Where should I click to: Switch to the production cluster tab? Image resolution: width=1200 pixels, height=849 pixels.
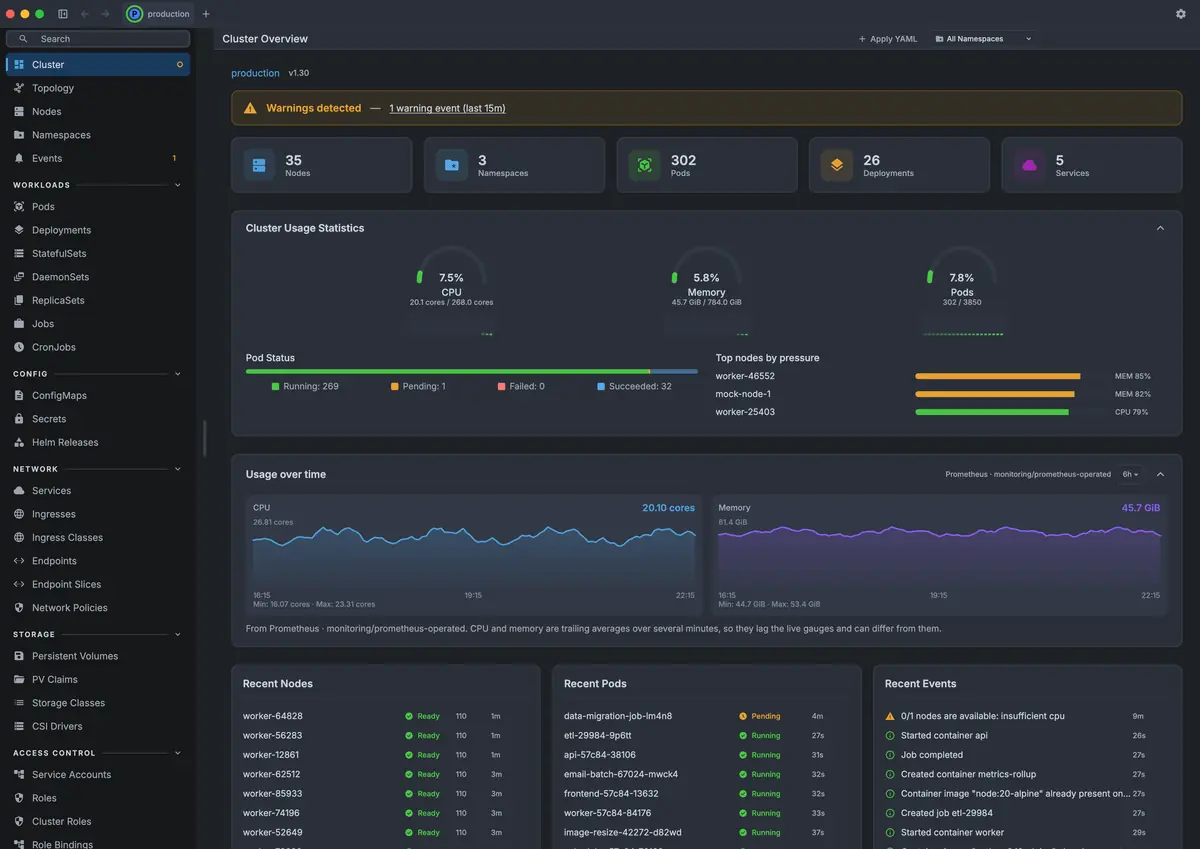point(159,14)
